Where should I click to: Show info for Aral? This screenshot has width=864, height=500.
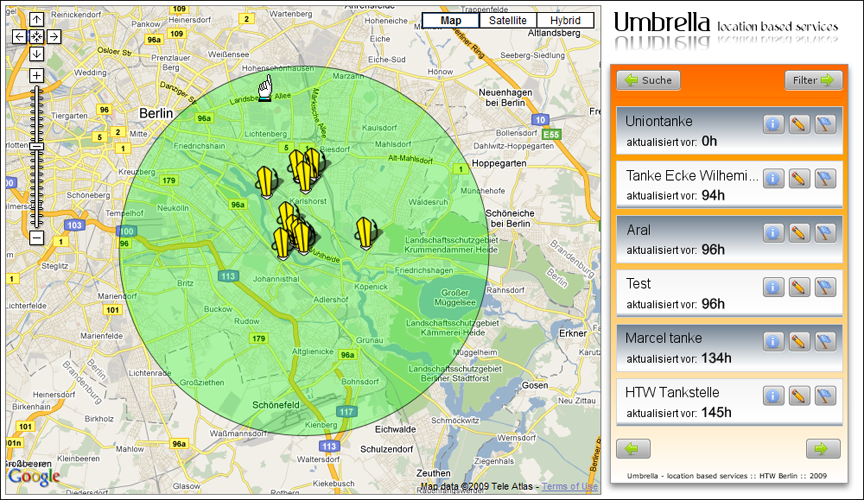[x=773, y=233]
